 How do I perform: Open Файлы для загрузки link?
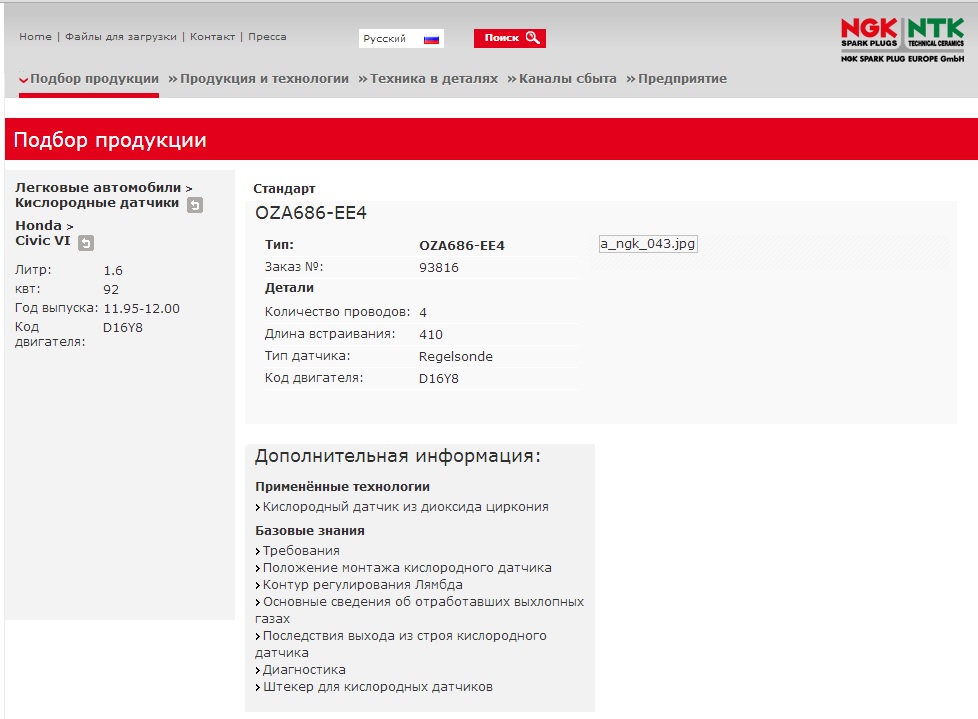click(x=121, y=37)
